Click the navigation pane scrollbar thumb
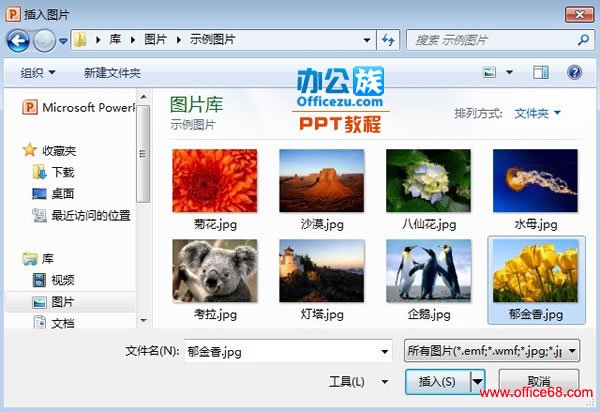The image size is (600, 412). click(x=143, y=153)
